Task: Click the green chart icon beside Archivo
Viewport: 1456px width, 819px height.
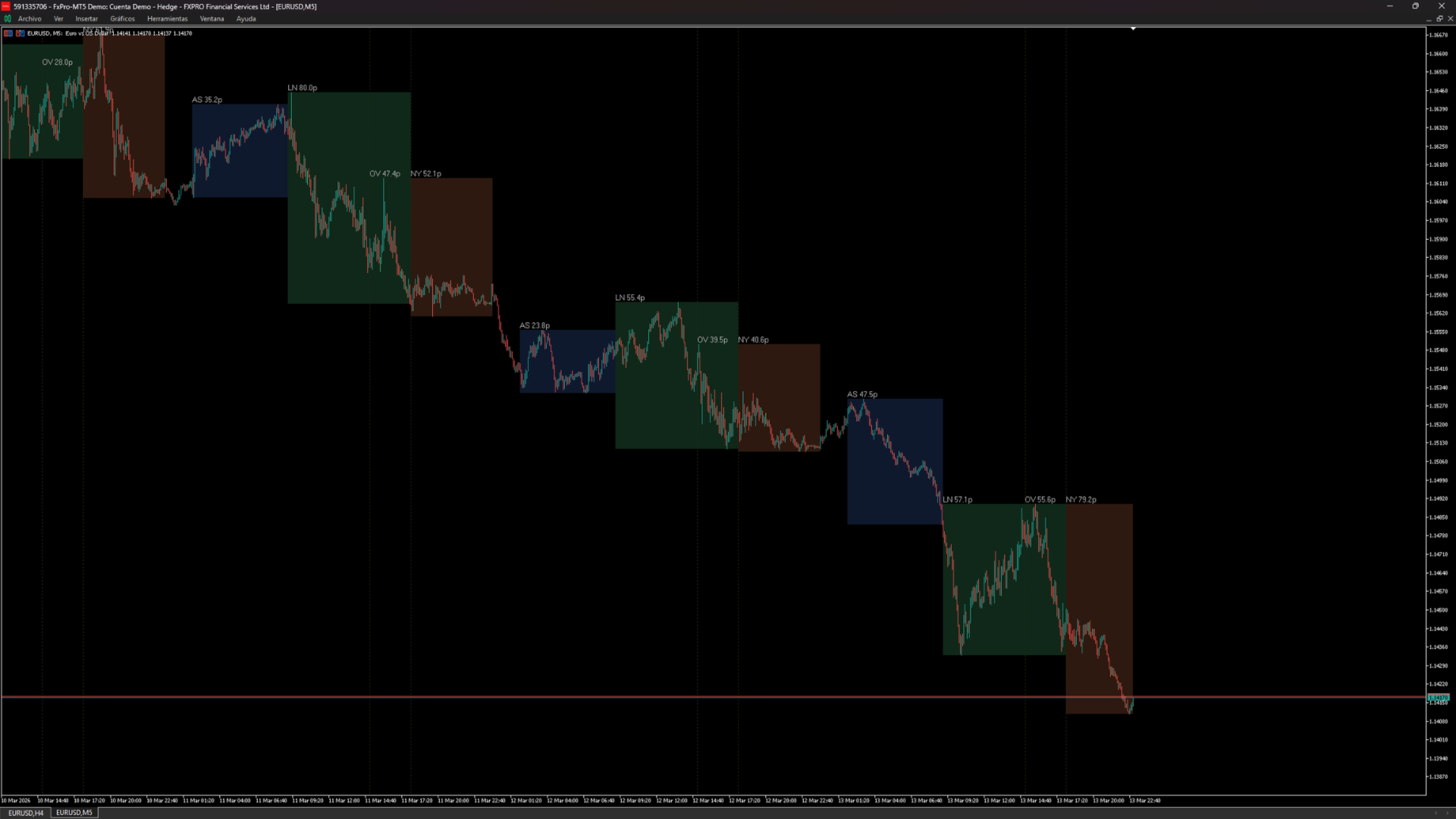Action: click(x=8, y=19)
